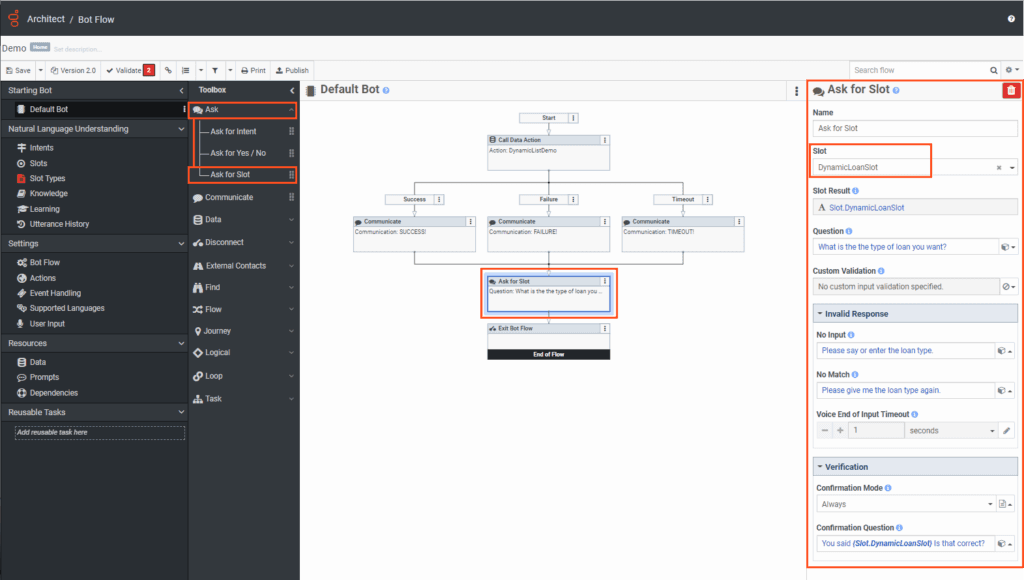Open the Confirmation Mode dropdown set to Always
Screen dimensions: 1024x580
point(905,503)
